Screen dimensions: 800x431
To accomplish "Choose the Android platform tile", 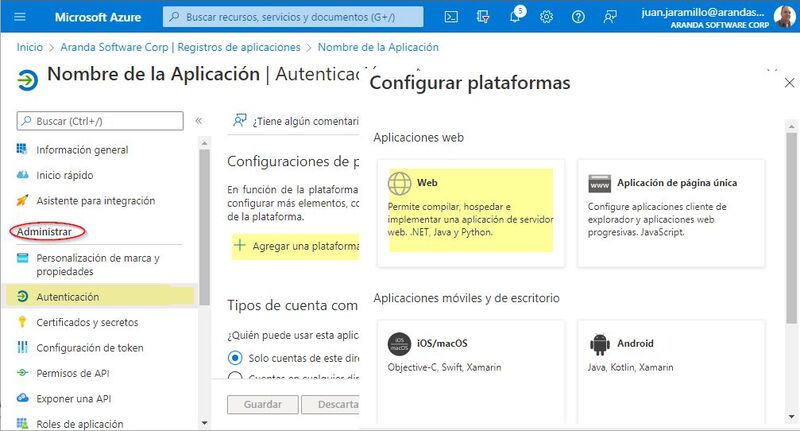I will (671, 371).
